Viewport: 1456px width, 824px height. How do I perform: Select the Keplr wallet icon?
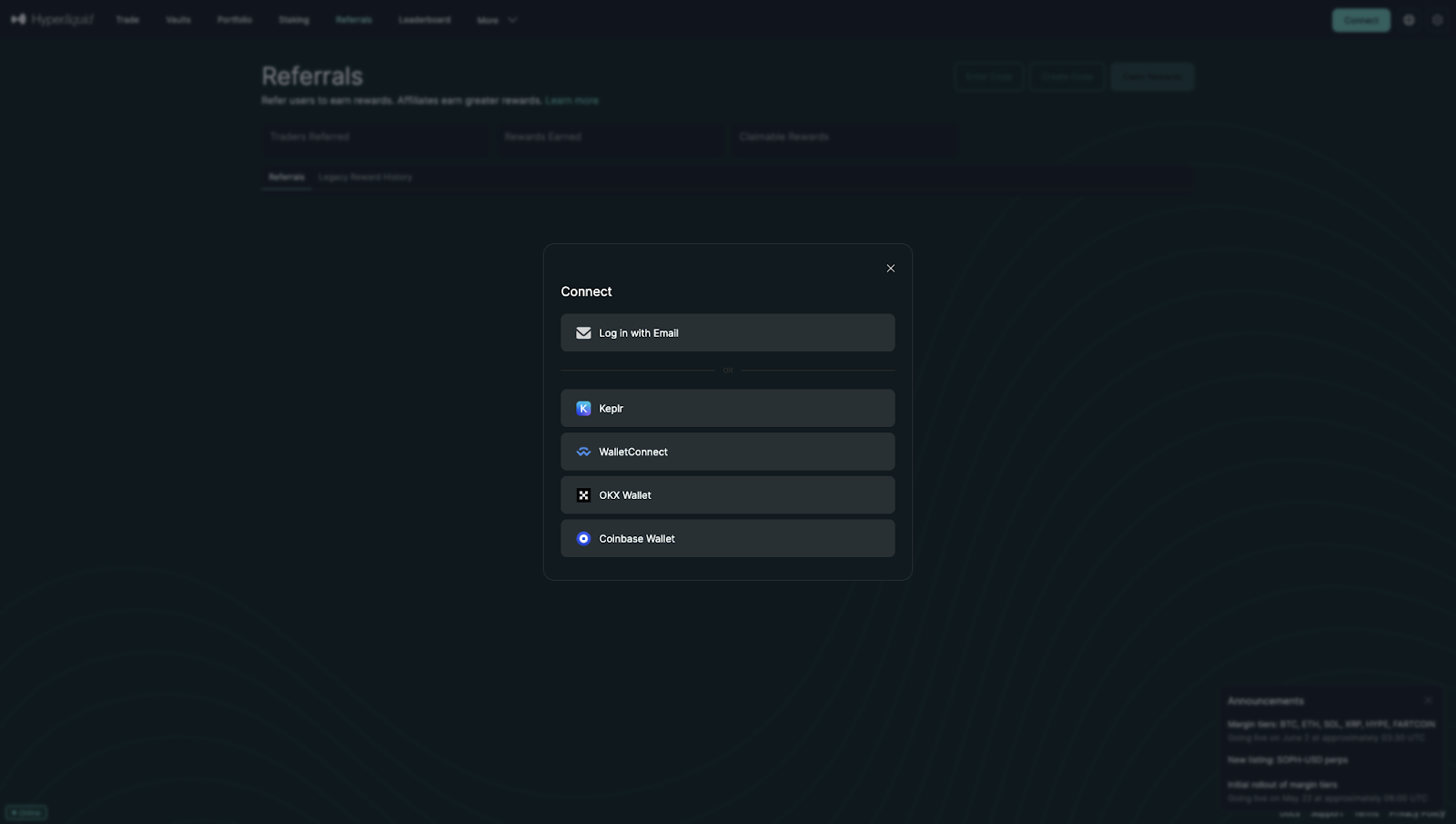click(x=583, y=407)
